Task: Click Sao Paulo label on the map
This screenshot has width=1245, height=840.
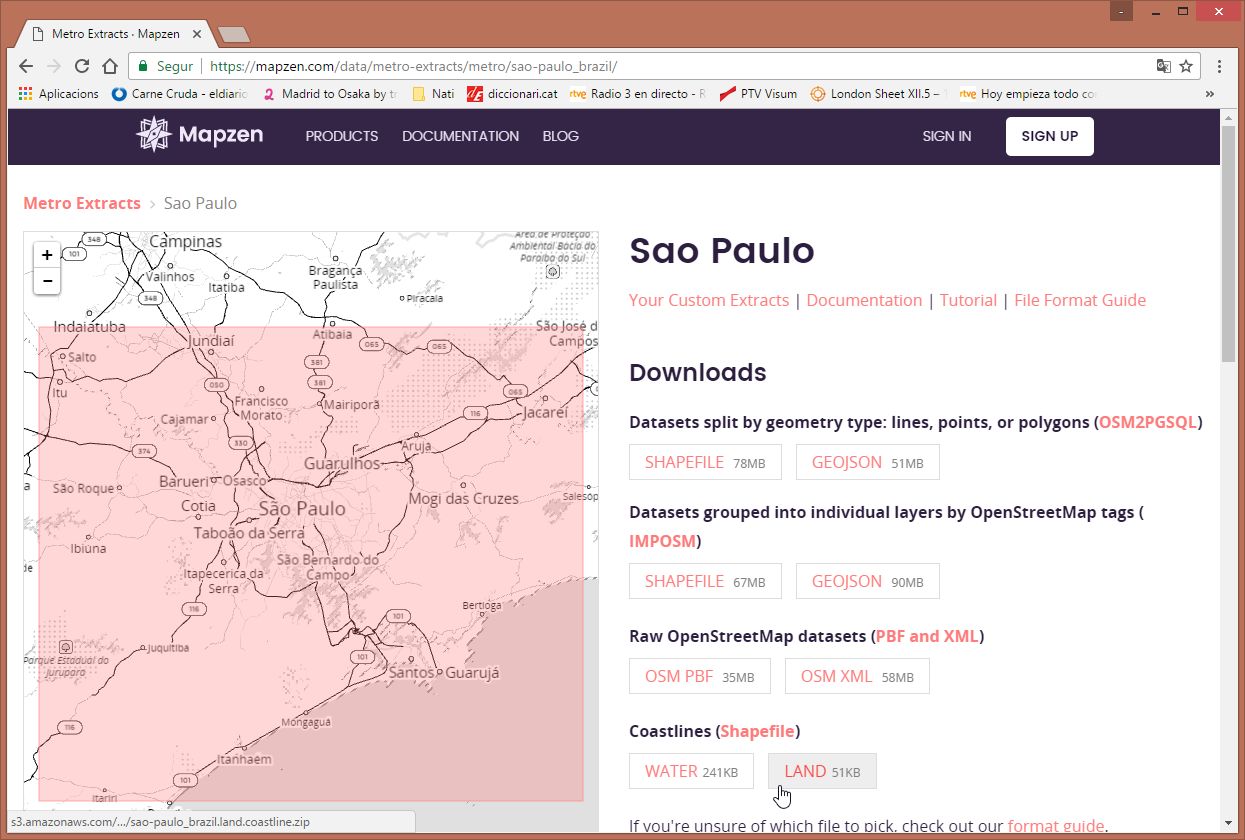Action: point(302,509)
